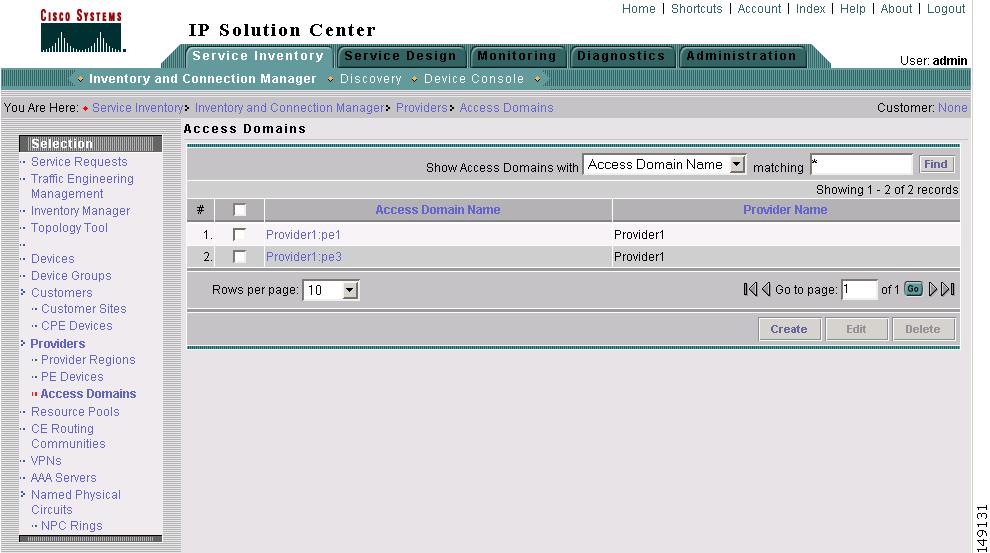
Task: Open CPE Devices in sidebar
Action: (76, 326)
